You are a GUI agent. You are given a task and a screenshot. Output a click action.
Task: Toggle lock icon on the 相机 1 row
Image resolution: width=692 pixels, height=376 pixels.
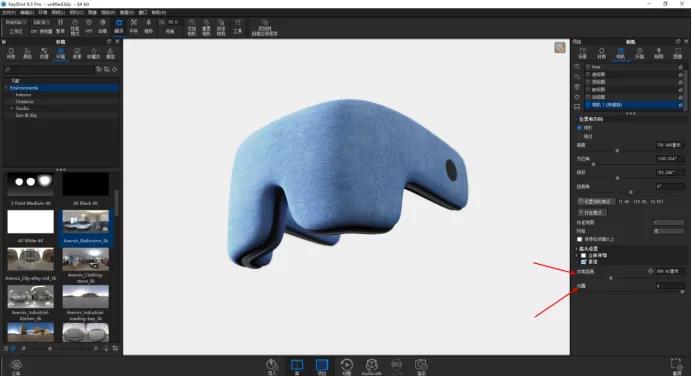coord(680,105)
